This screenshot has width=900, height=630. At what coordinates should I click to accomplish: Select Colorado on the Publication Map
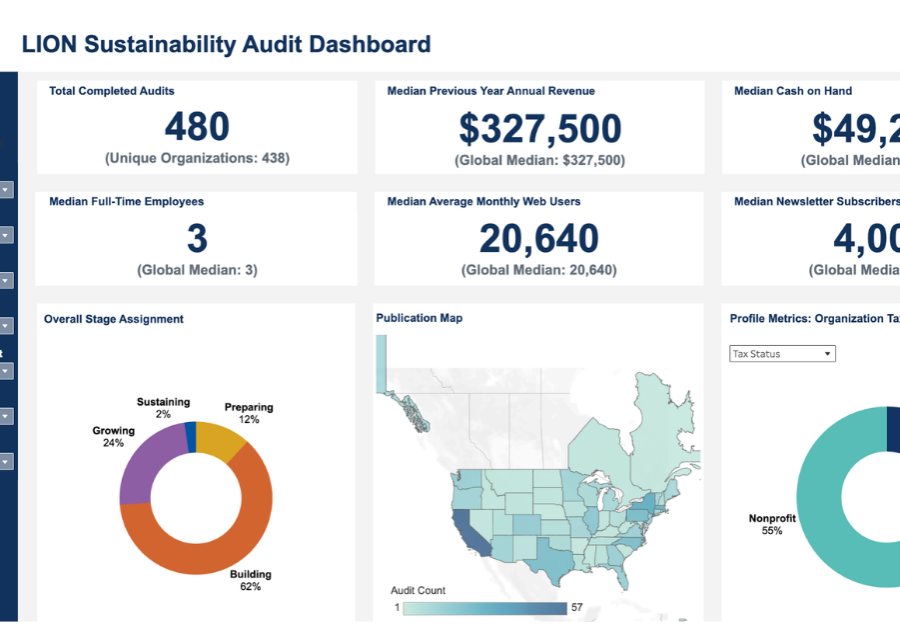point(526,524)
